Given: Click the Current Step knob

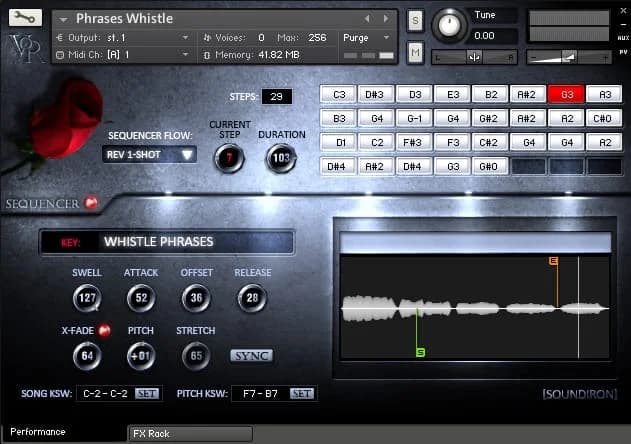Looking at the screenshot, I should pos(230,158).
